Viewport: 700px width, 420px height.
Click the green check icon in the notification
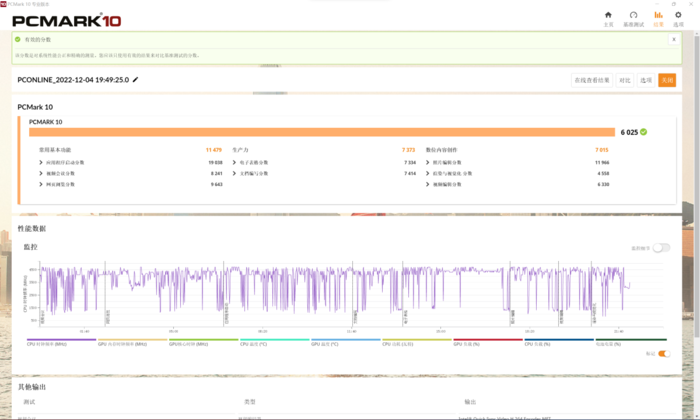coord(17,39)
